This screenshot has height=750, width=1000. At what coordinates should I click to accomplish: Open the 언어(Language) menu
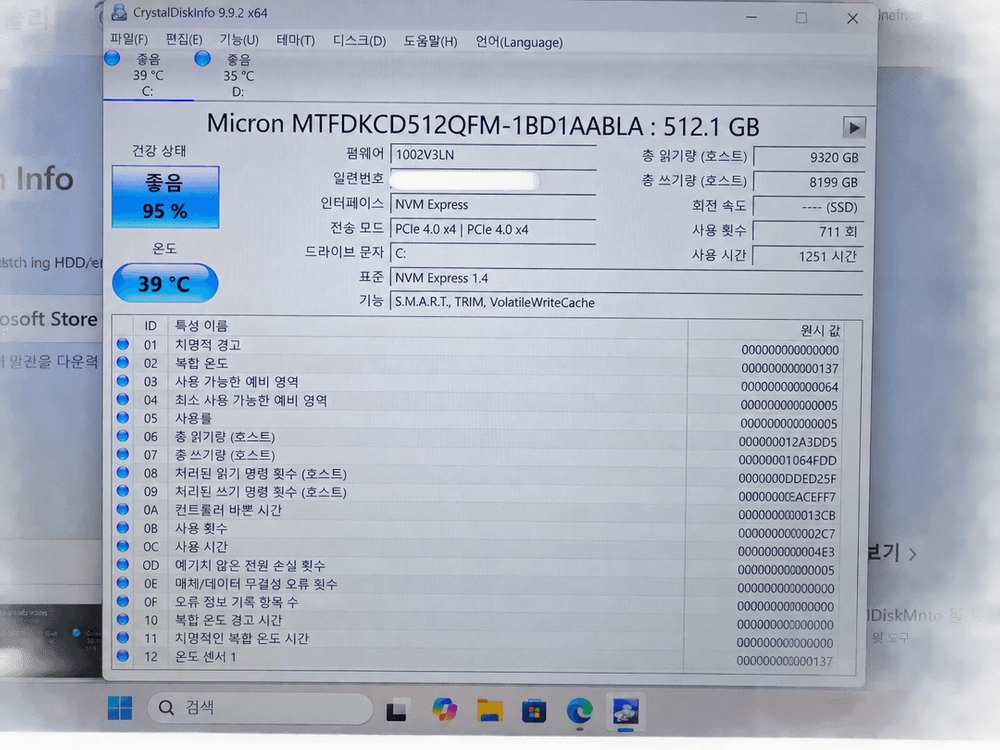[519, 42]
